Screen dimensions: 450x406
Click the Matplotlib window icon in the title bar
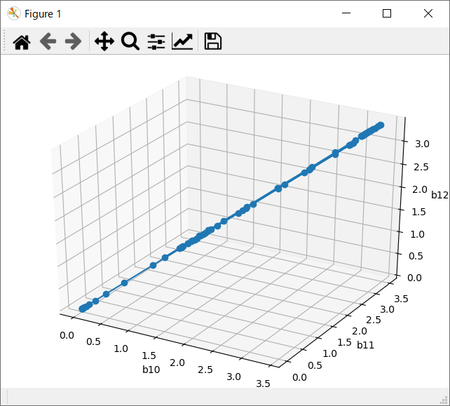point(14,14)
